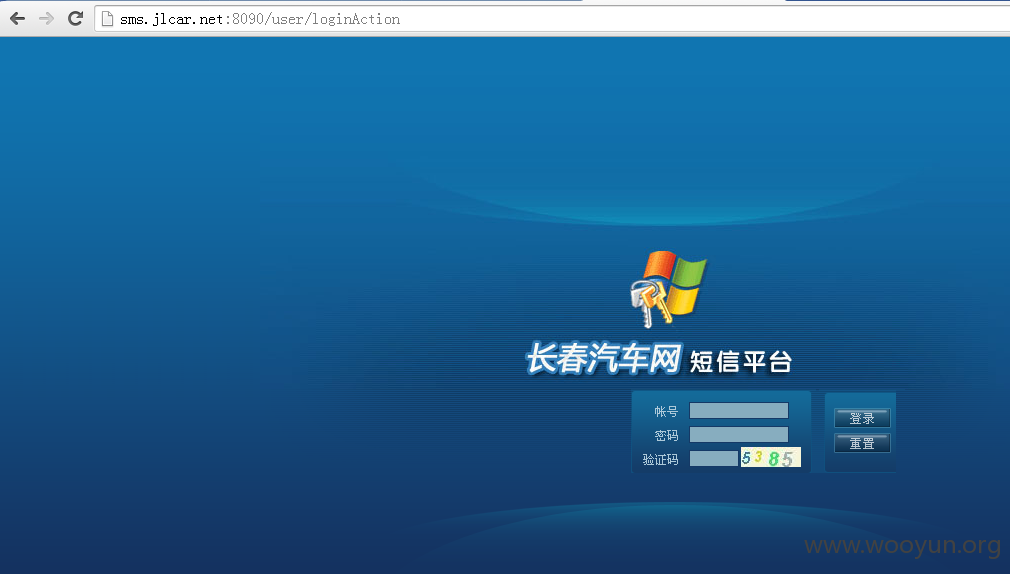The height and width of the screenshot is (574, 1010).
Task: Click the 重置 reset button
Action: 862,443
